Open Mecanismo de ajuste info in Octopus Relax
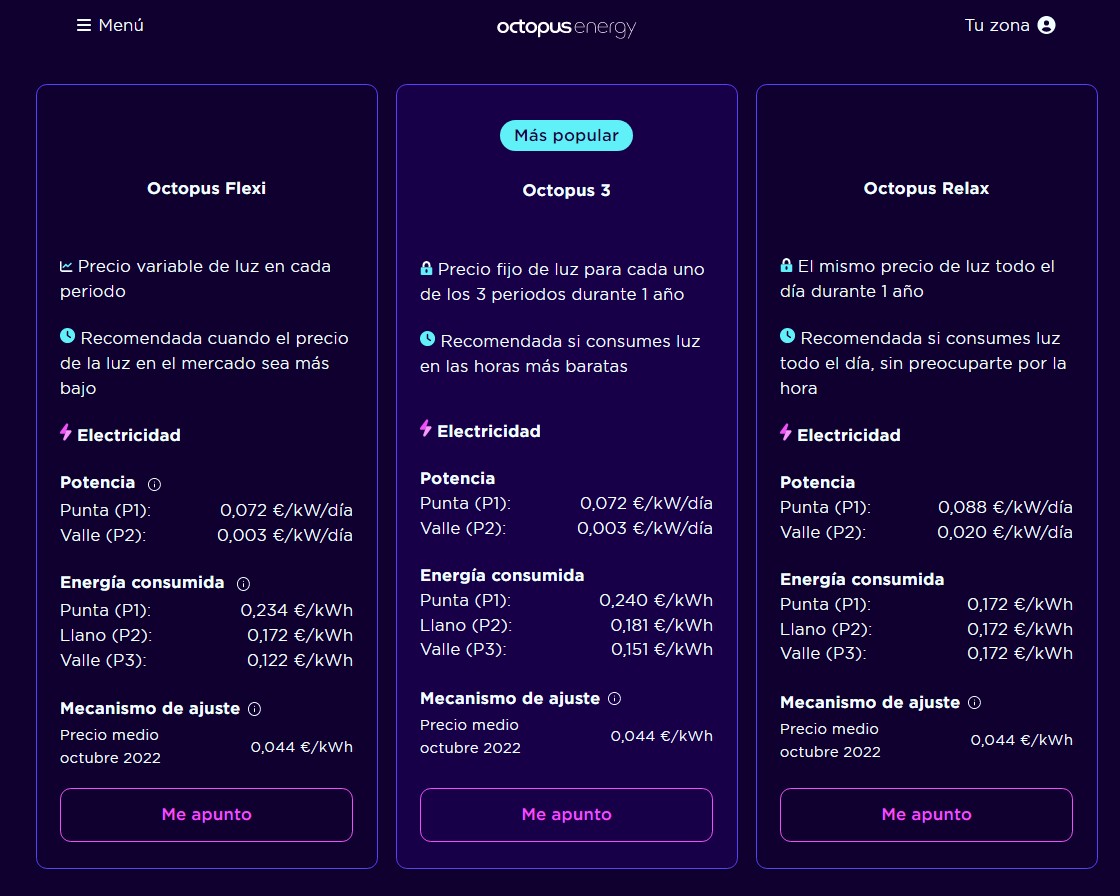The height and width of the screenshot is (896, 1120). coord(974,703)
